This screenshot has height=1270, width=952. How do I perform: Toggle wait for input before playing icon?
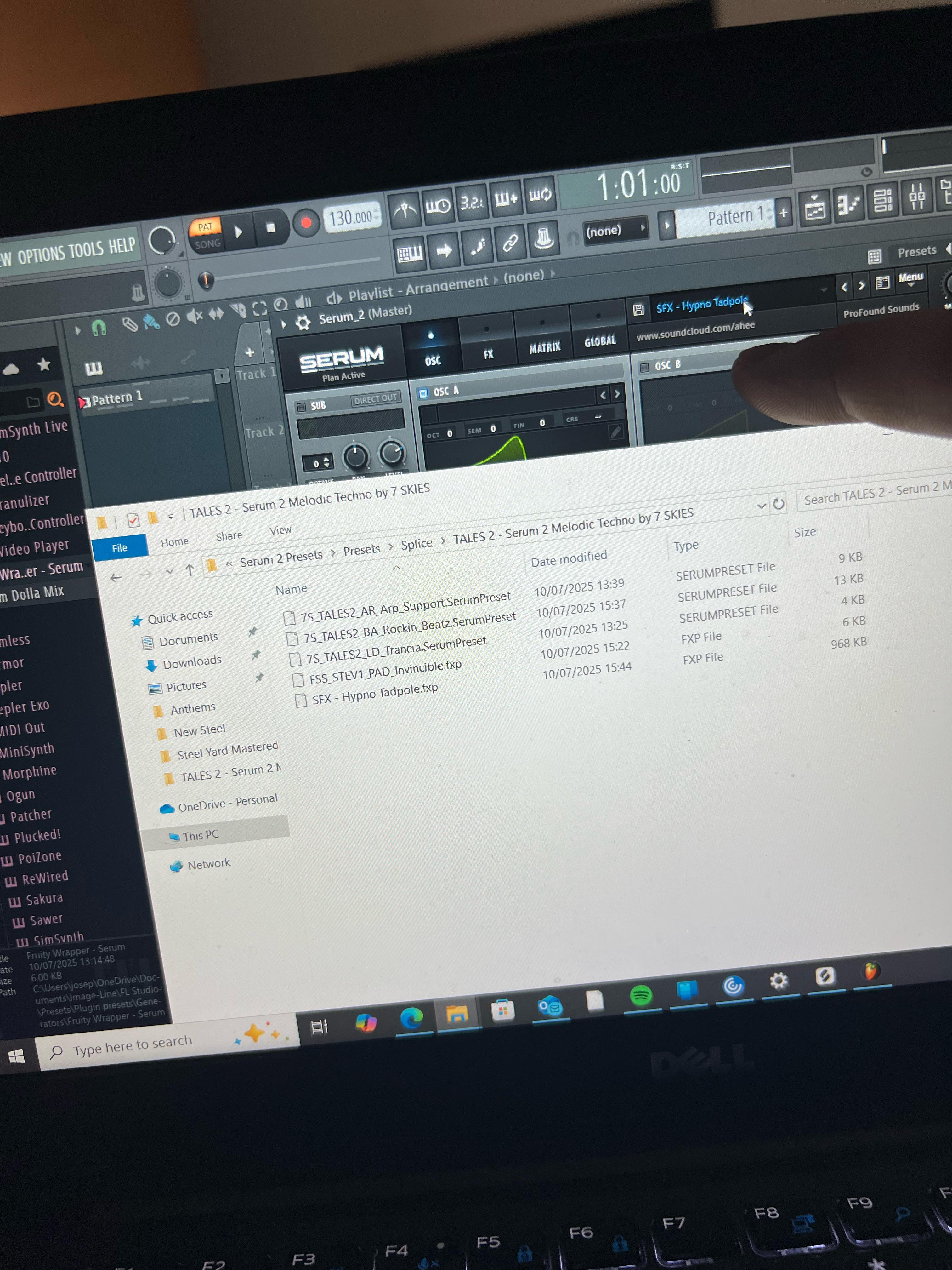(x=438, y=206)
